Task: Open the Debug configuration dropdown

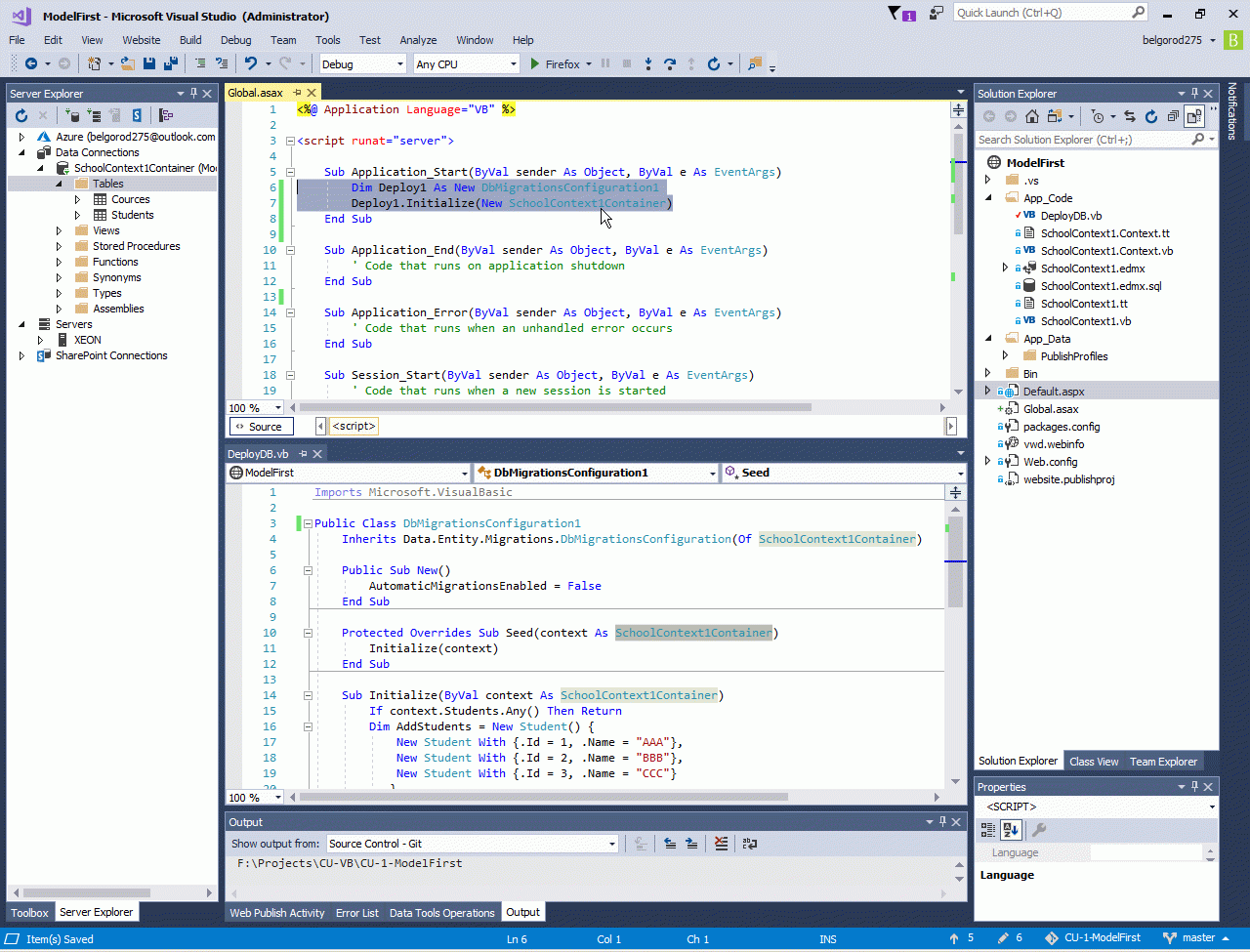Action: (362, 63)
